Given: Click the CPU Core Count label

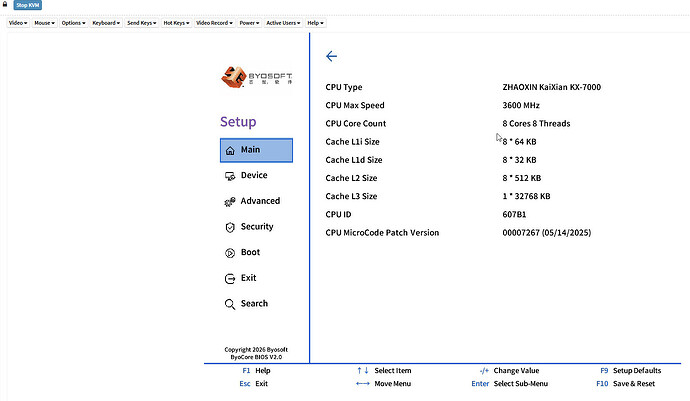Looking at the screenshot, I should tap(356, 124).
